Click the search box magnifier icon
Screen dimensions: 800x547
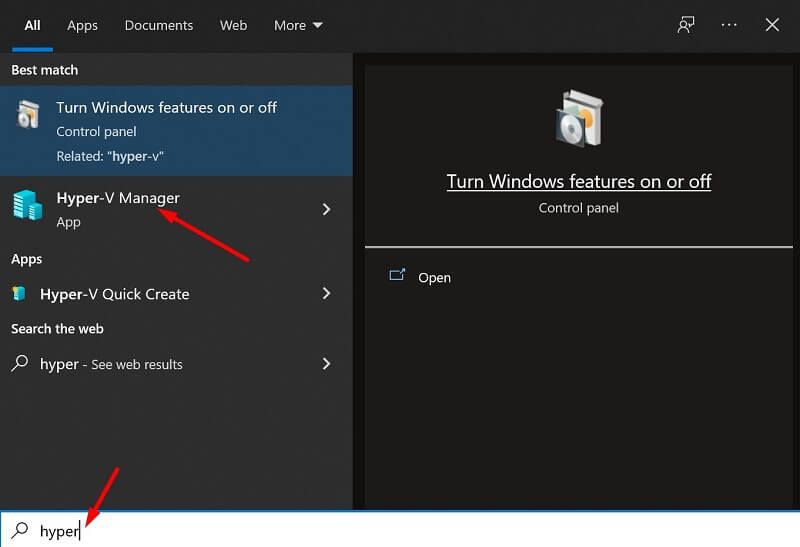(x=19, y=530)
